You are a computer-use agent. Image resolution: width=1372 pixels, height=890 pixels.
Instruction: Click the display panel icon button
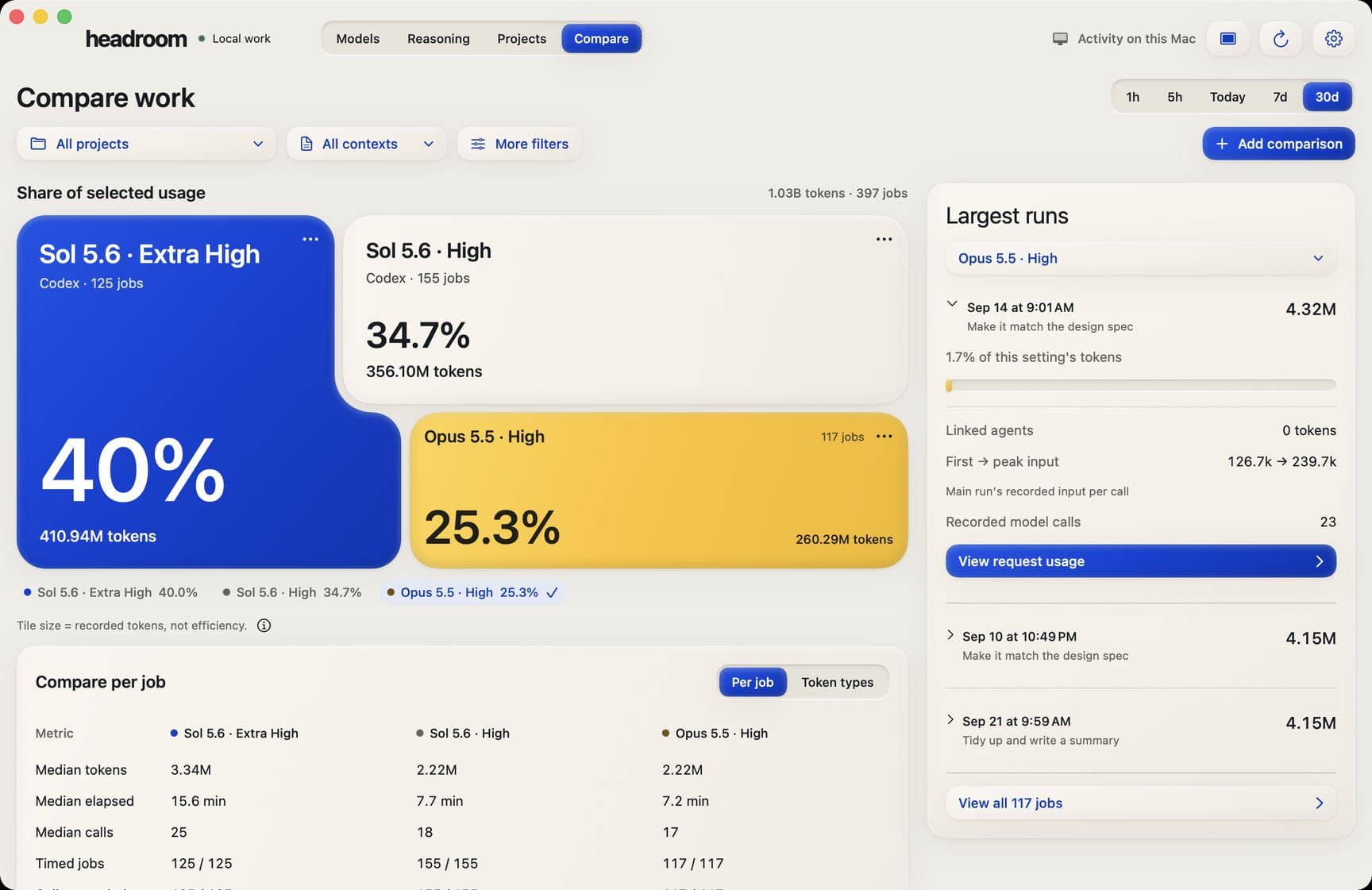[1227, 39]
